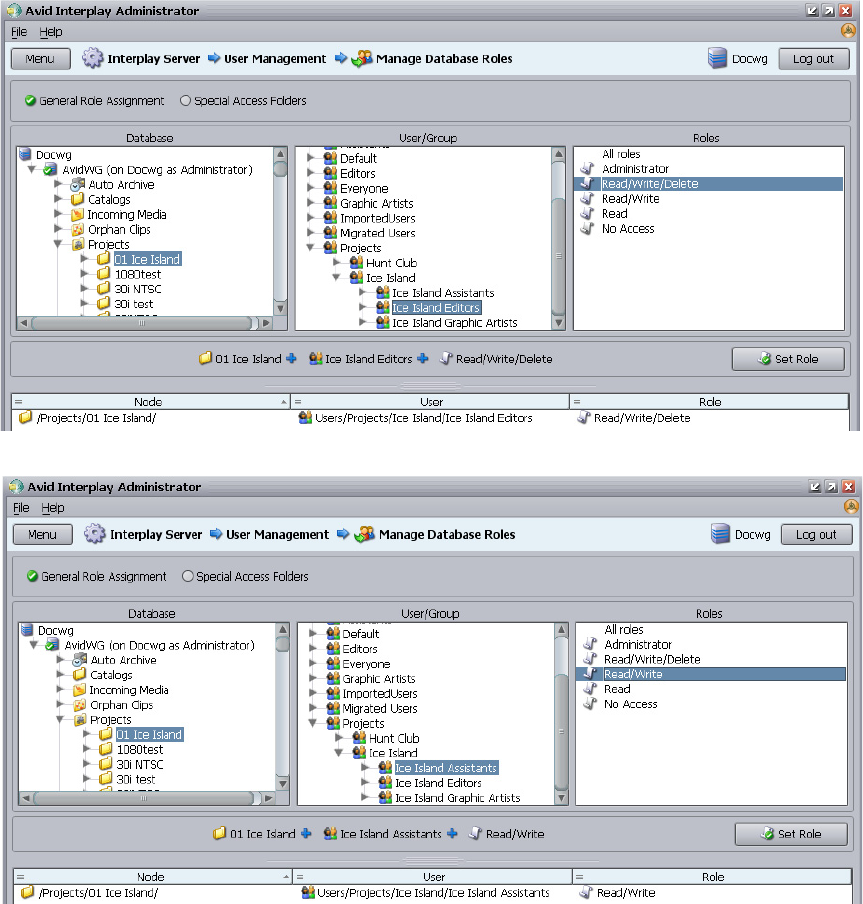Select Read/Write role in top window Roles list
This screenshot has height=904, width=863.
coord(631,199)
